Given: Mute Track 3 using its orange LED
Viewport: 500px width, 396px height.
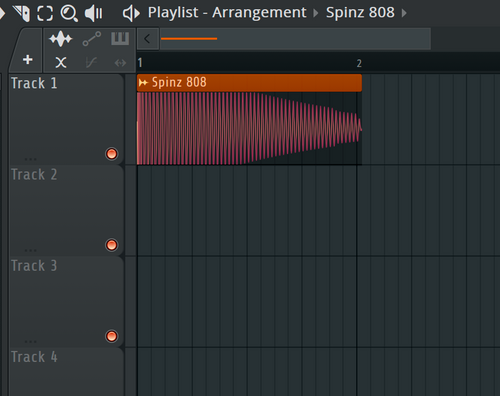Looking at the screenshot, I should 112,336.
